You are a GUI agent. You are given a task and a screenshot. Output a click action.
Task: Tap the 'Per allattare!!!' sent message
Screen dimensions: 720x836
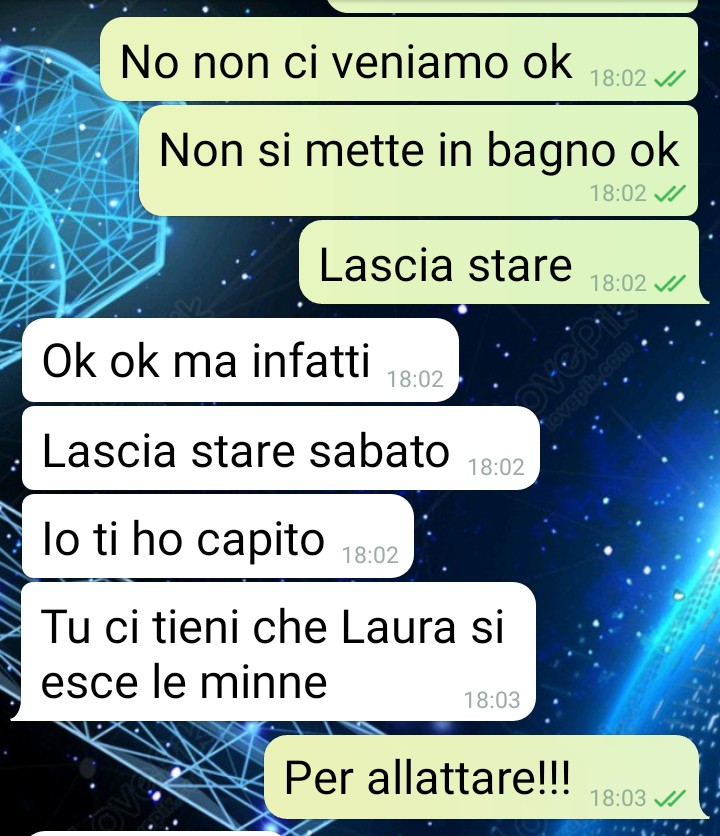click(483, 777)
